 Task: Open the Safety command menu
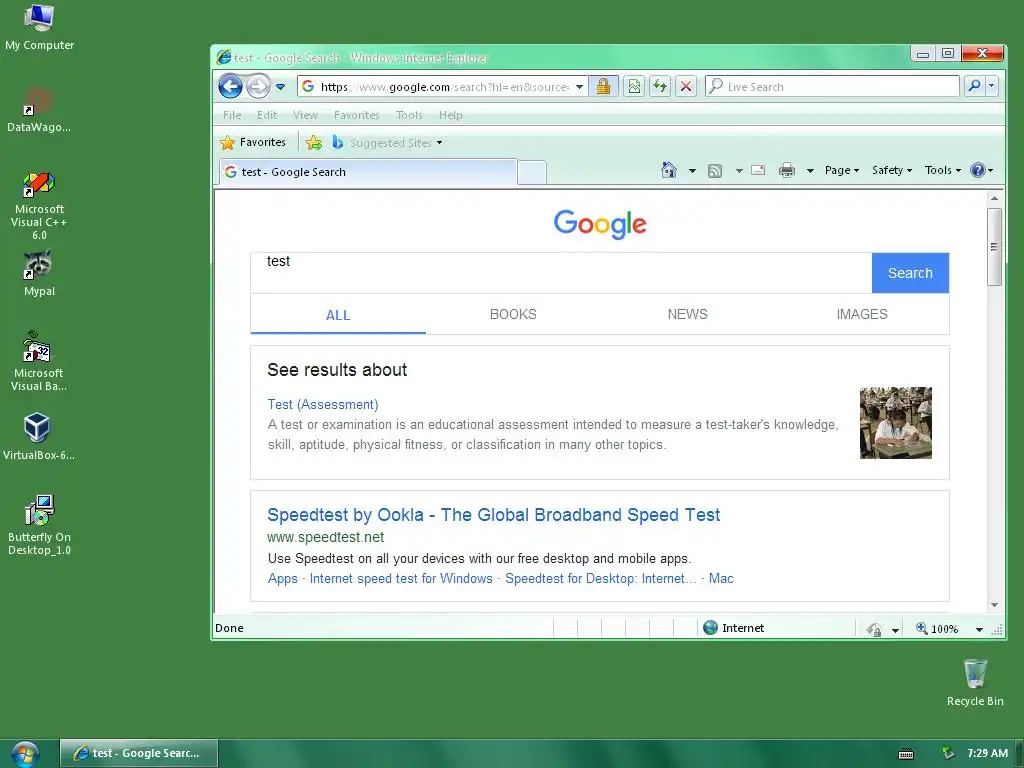[891, 170]
